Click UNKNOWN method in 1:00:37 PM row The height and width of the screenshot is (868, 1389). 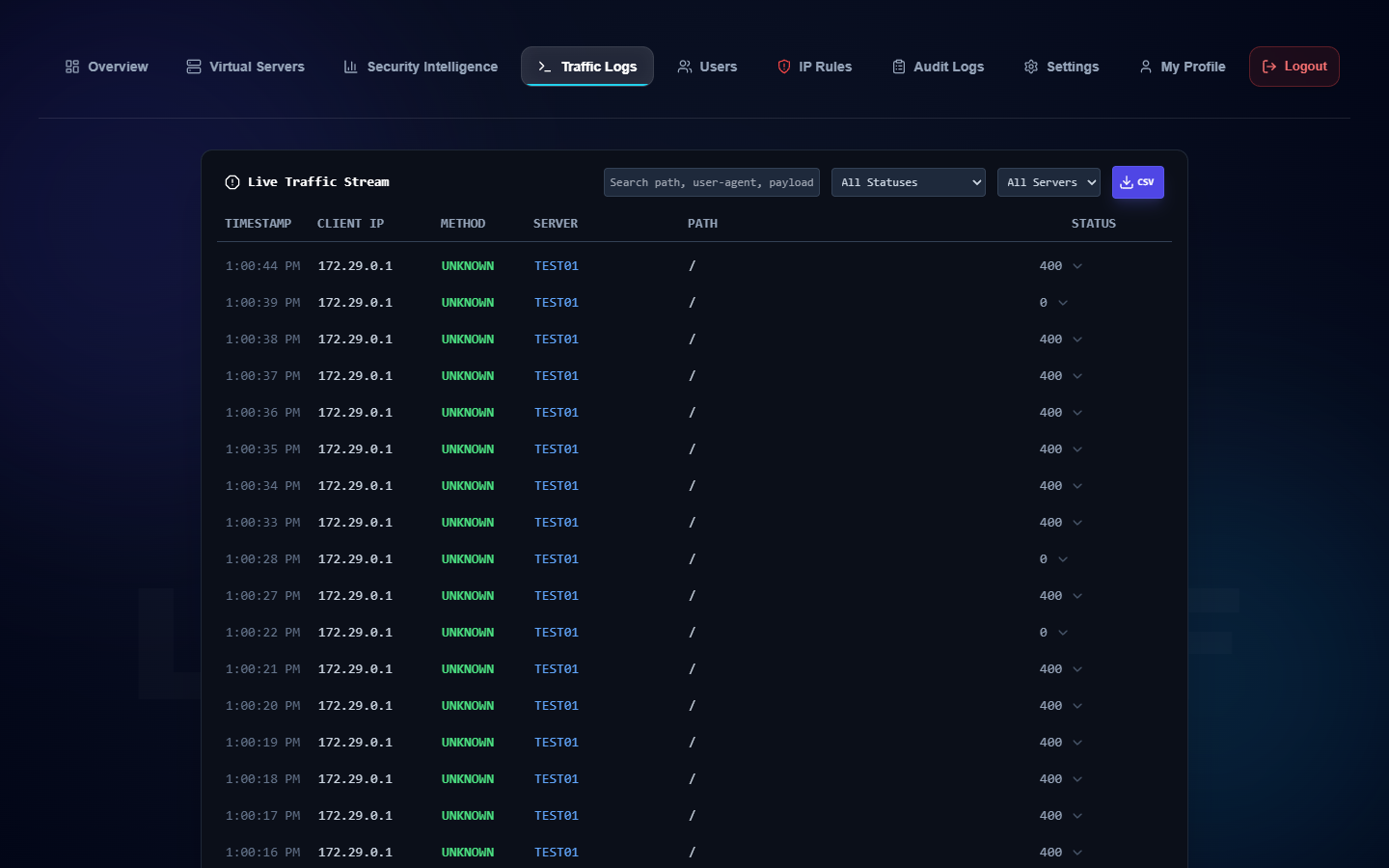coord(468,376)
